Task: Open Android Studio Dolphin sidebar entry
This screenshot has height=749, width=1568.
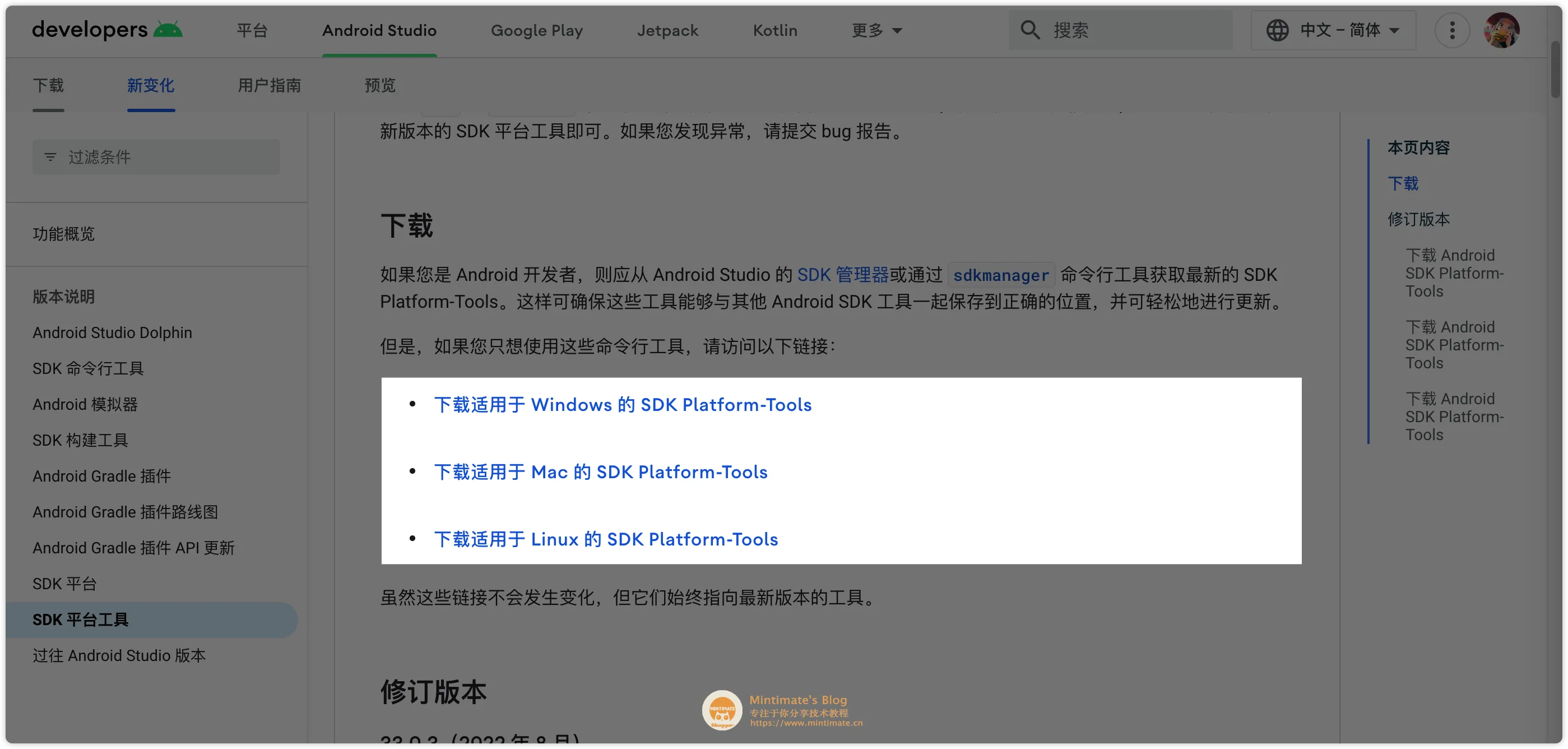Action: click(112, 332)
